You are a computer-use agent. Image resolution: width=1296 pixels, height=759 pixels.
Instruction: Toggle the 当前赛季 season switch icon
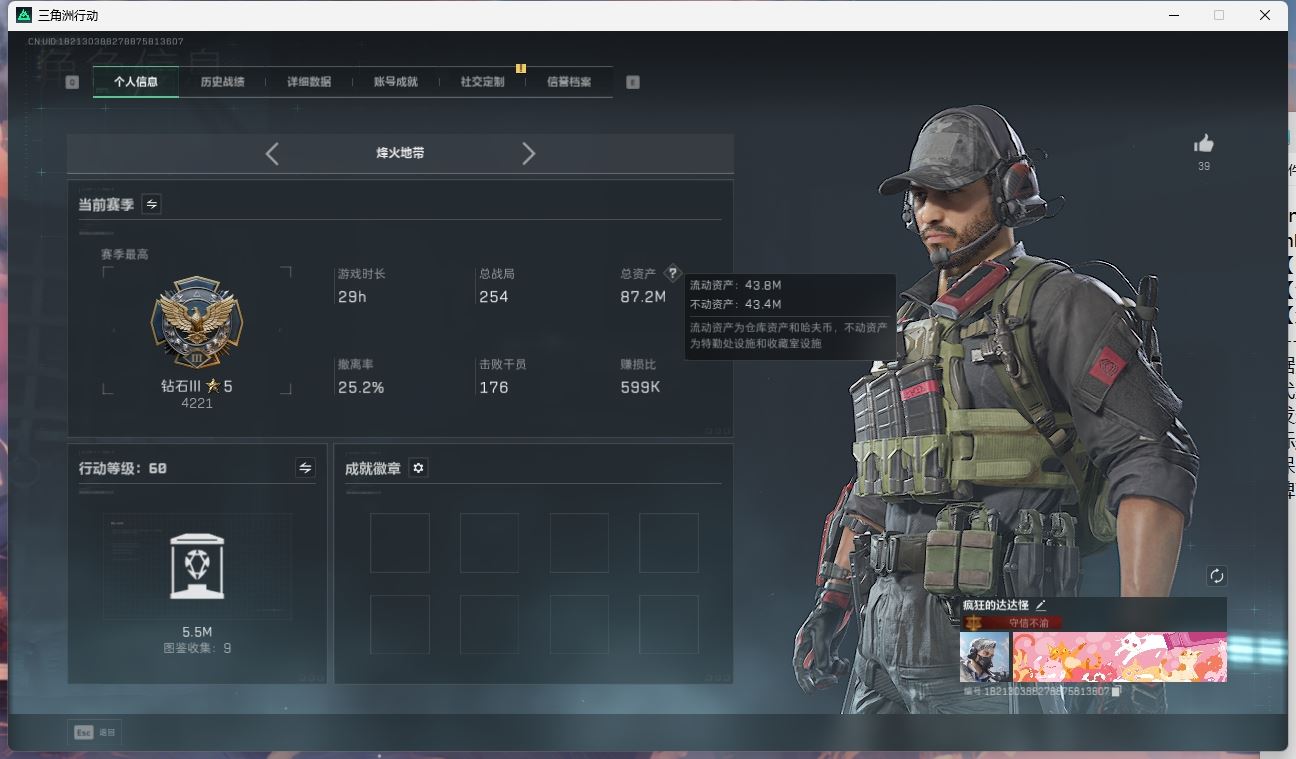(x=152, y=204)
